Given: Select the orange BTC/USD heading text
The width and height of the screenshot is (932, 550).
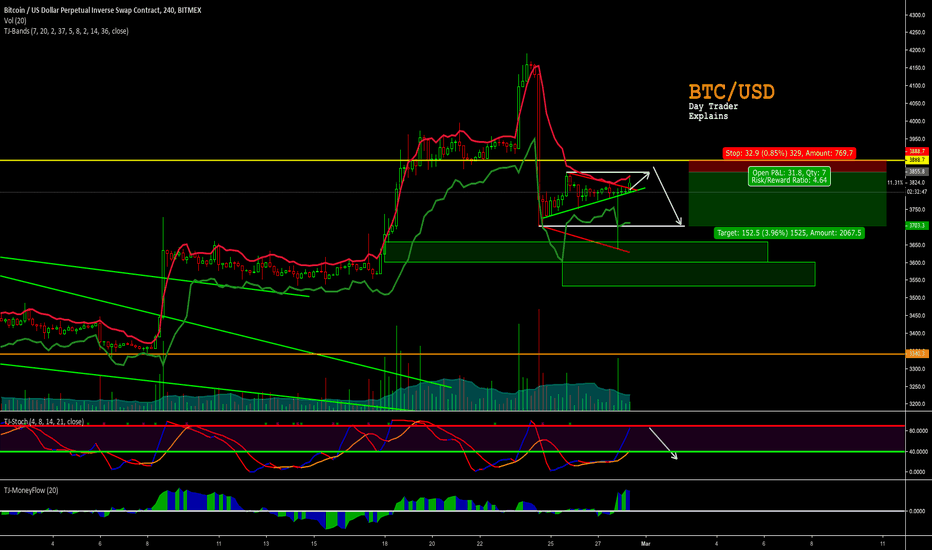Looking at the screenshot, I should pyautogui.click(x=732, y=92).
